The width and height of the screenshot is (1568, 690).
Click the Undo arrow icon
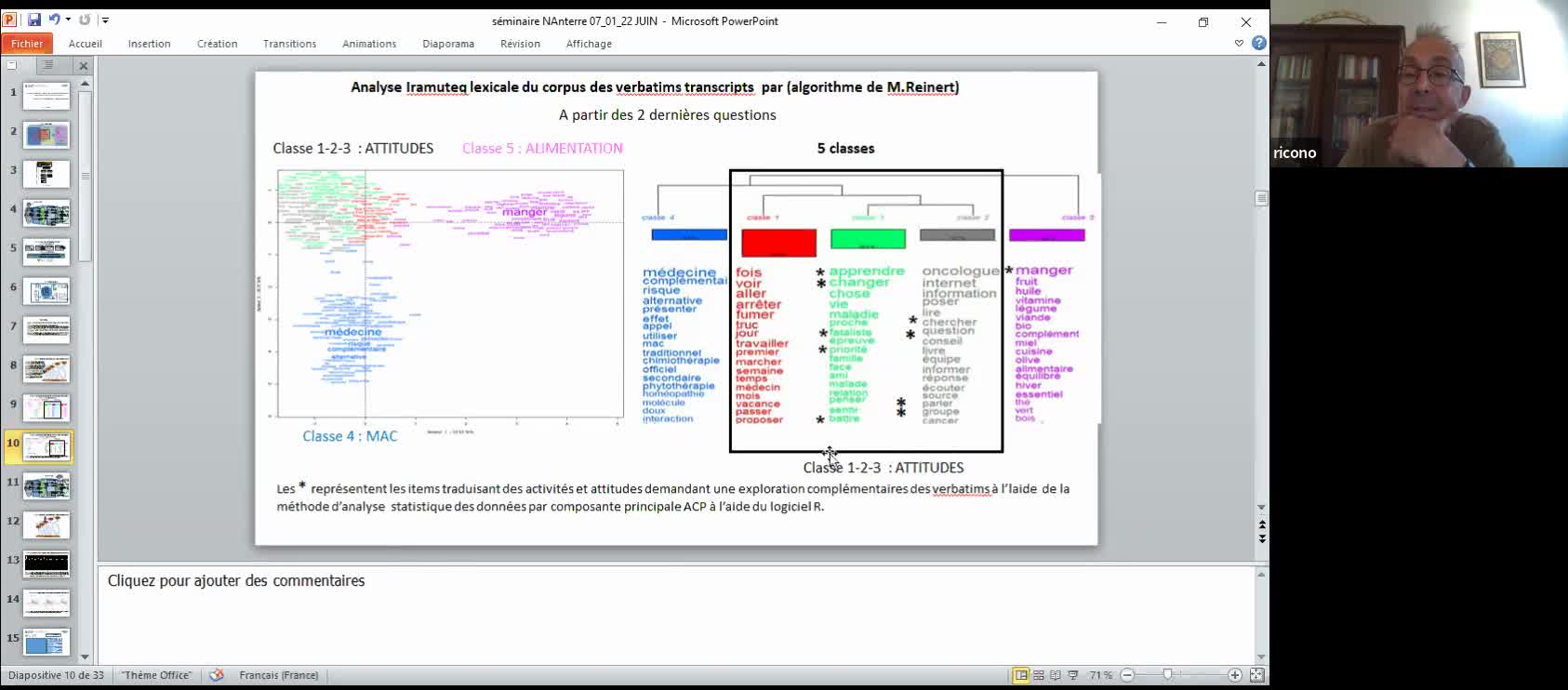(x=54, y=20)
